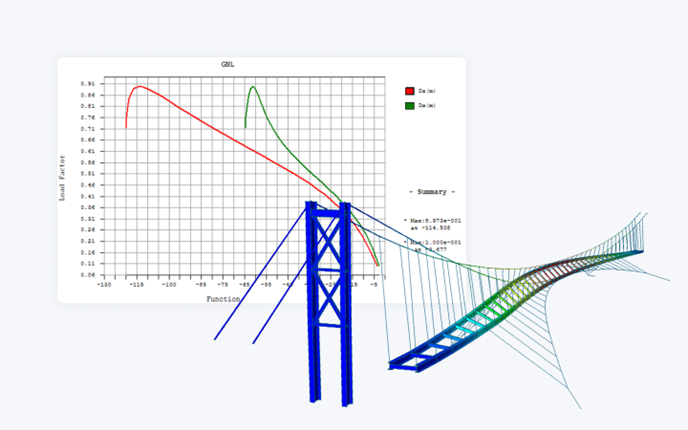
Task: Click the peak of the green curve
Action: (x=253, y=87)
